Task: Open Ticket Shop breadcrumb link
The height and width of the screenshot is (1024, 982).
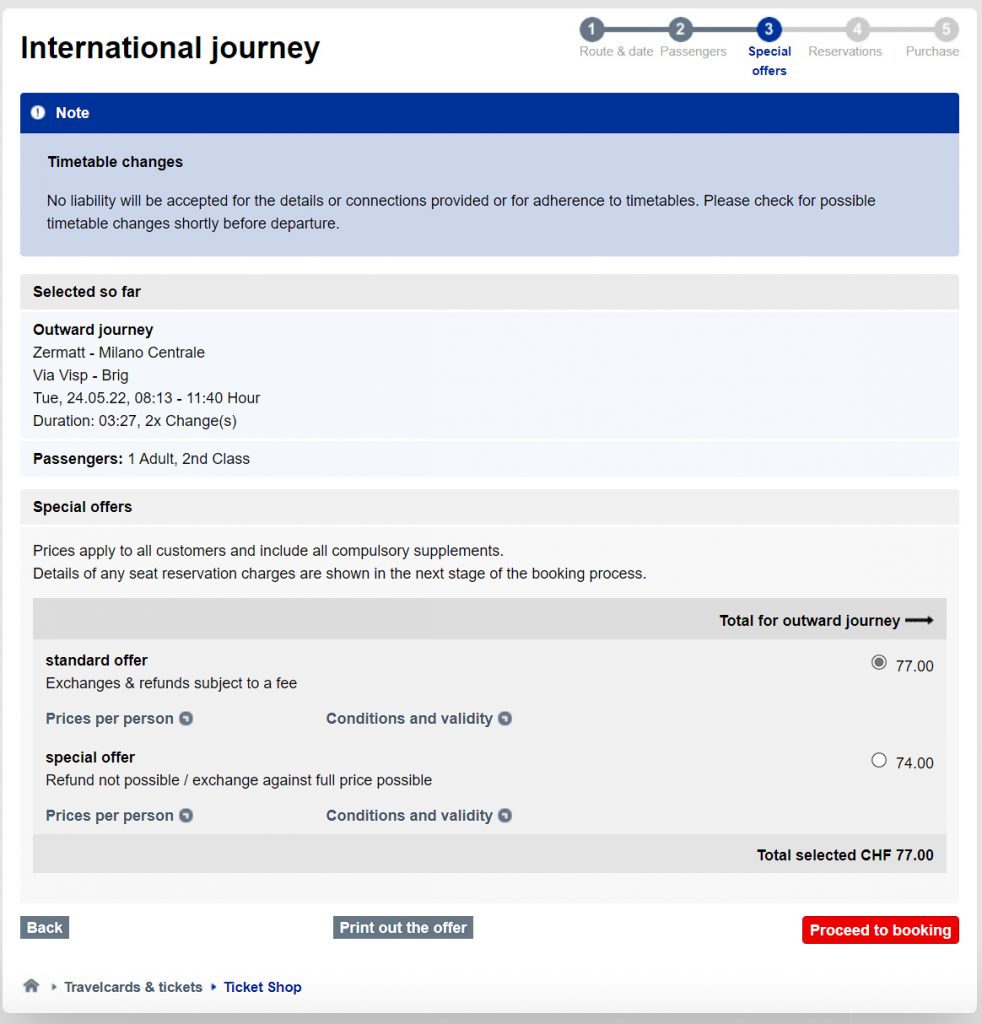Action: (x=262, y=987)
